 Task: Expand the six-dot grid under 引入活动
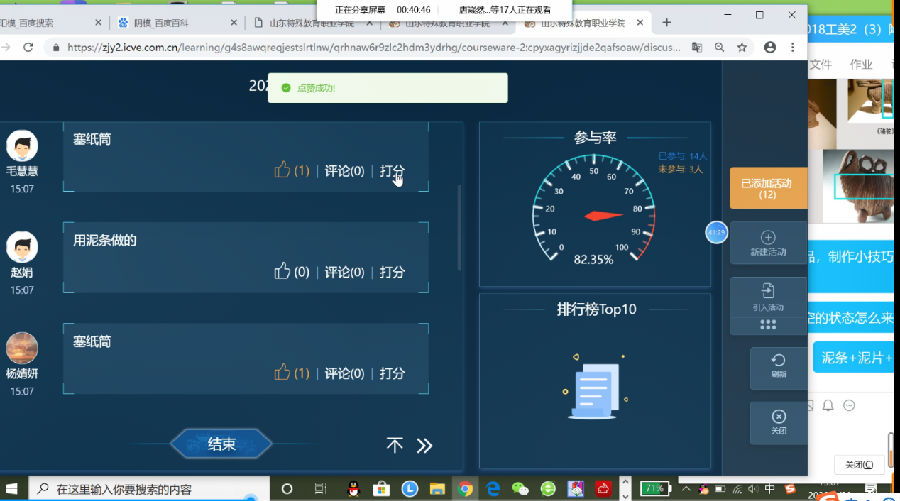768,325
